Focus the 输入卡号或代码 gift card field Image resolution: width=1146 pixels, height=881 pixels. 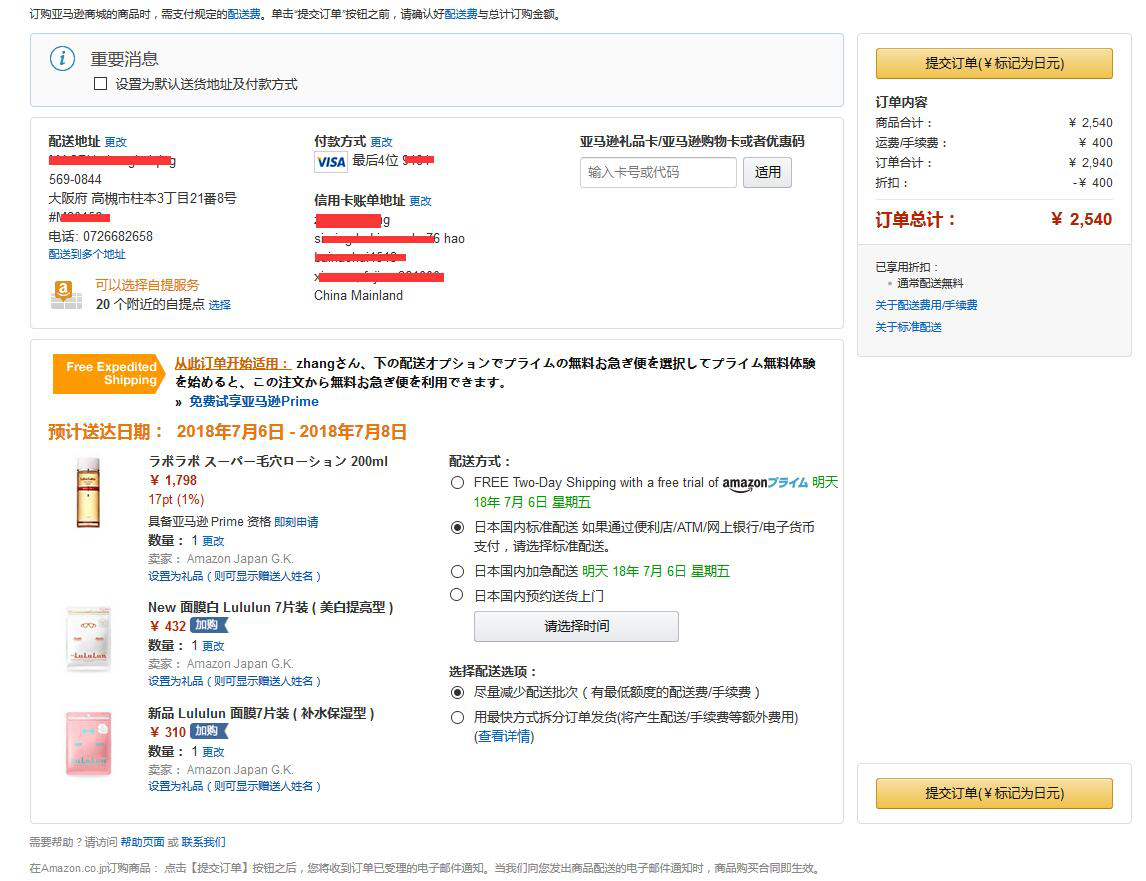pyautogui.click(x=658, y=173)
